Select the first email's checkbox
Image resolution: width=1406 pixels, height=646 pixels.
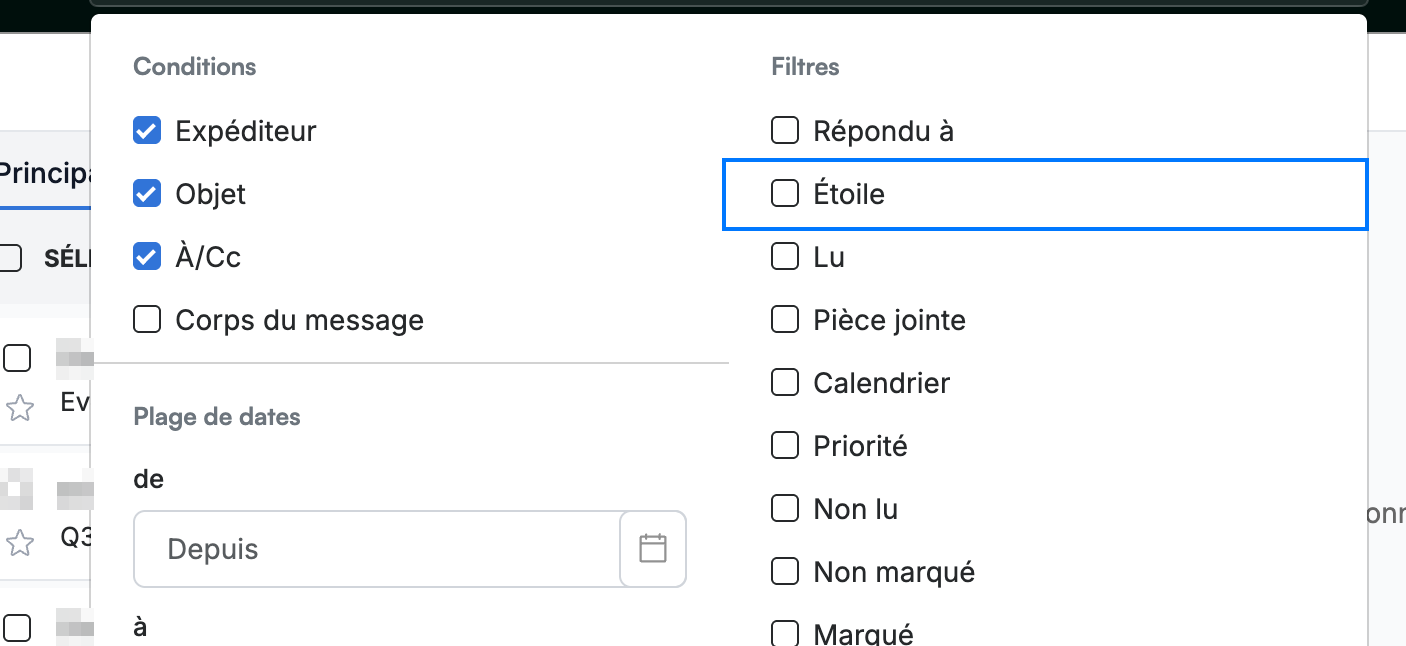tap(17, 357)
